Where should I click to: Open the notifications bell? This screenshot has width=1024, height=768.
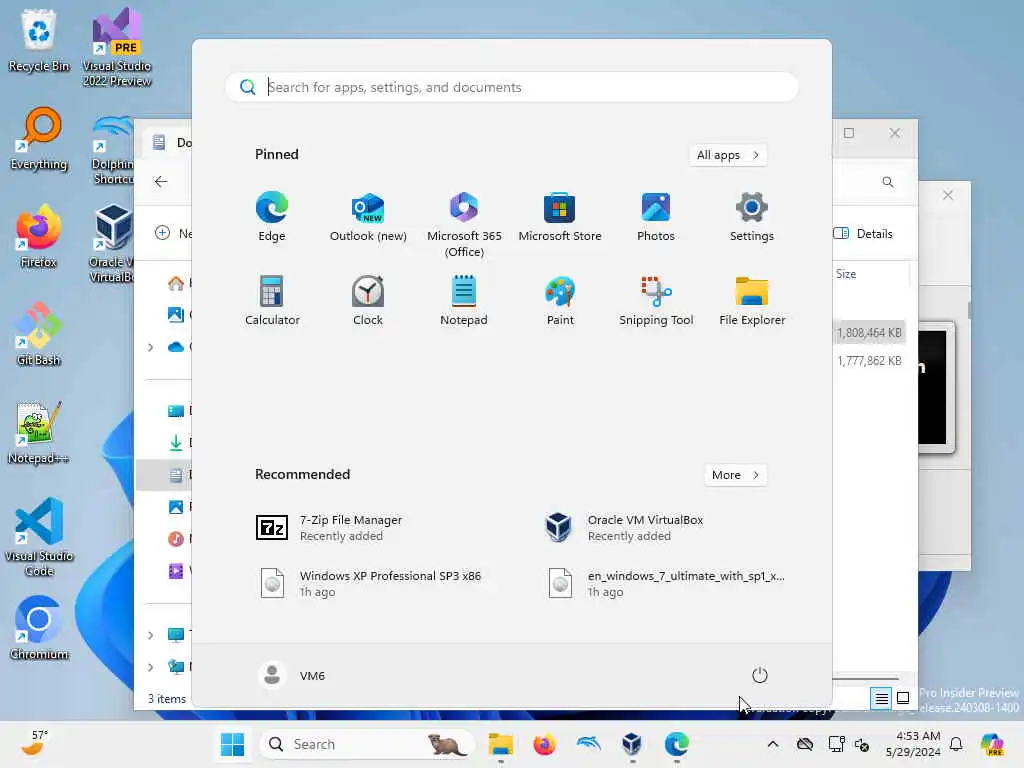(x=956, y=744)
